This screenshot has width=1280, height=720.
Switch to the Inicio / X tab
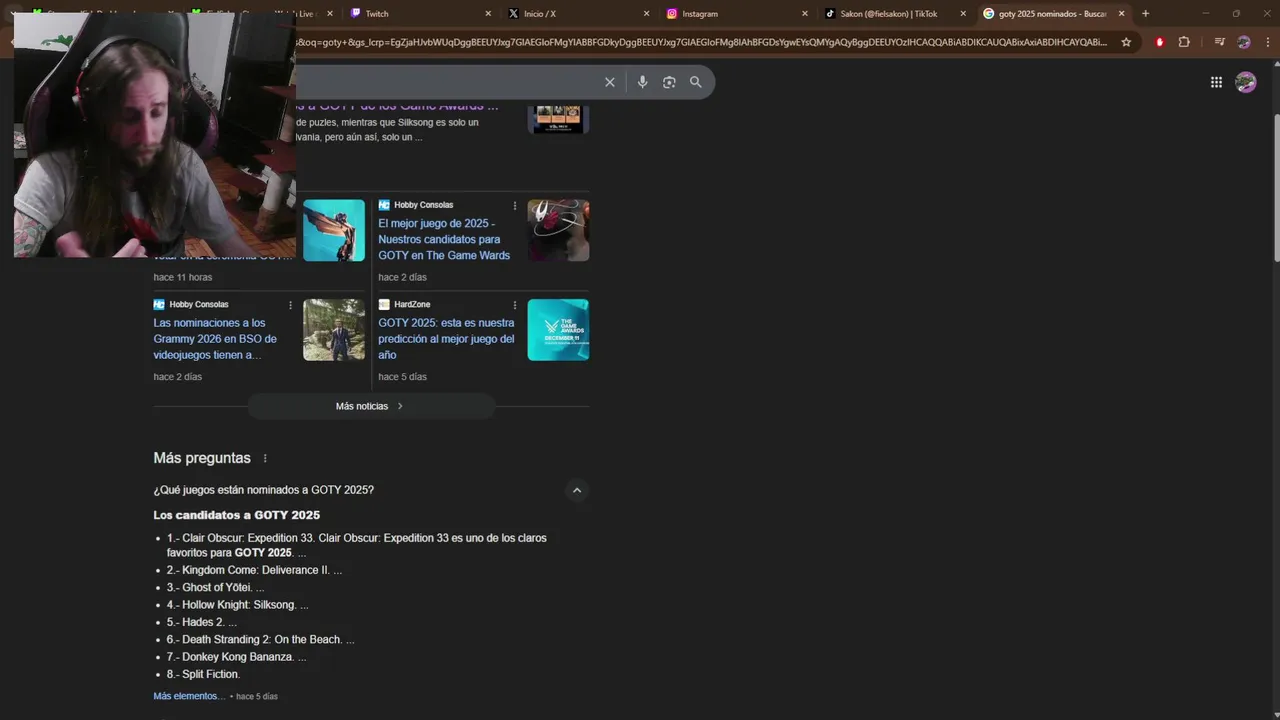[x=578, y=14]
